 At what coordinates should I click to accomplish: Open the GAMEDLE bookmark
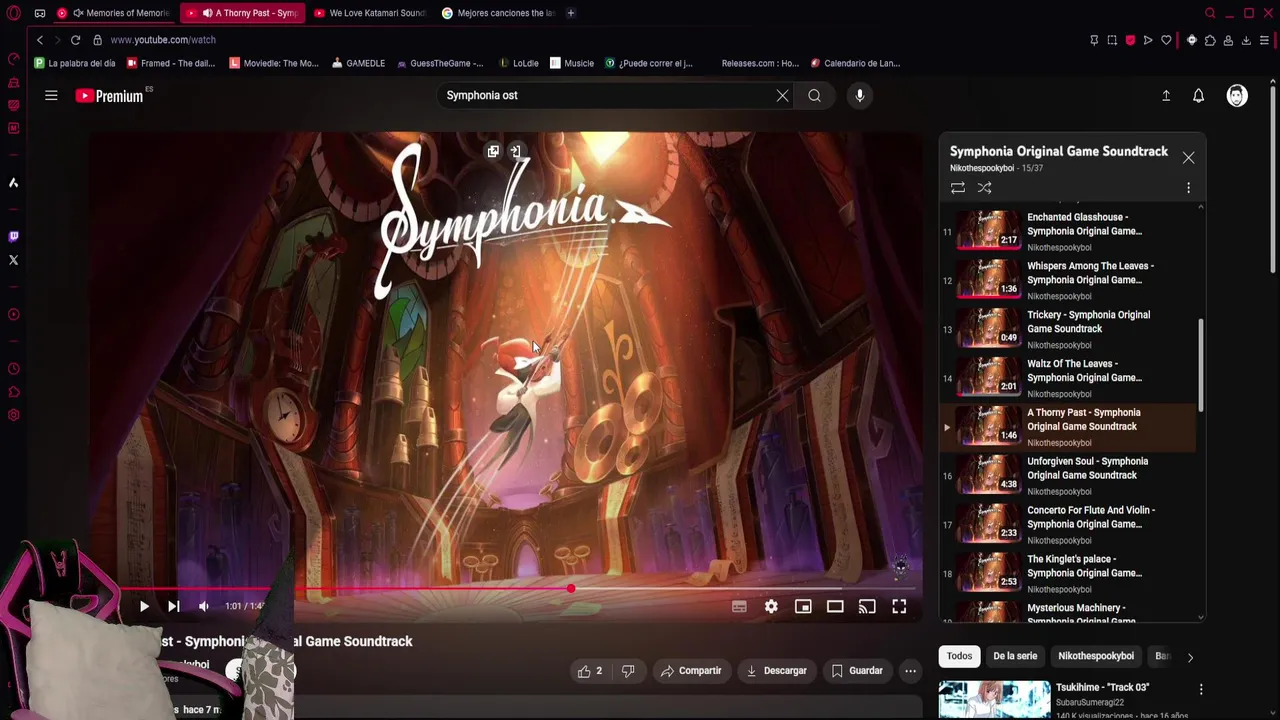(359, 63)
